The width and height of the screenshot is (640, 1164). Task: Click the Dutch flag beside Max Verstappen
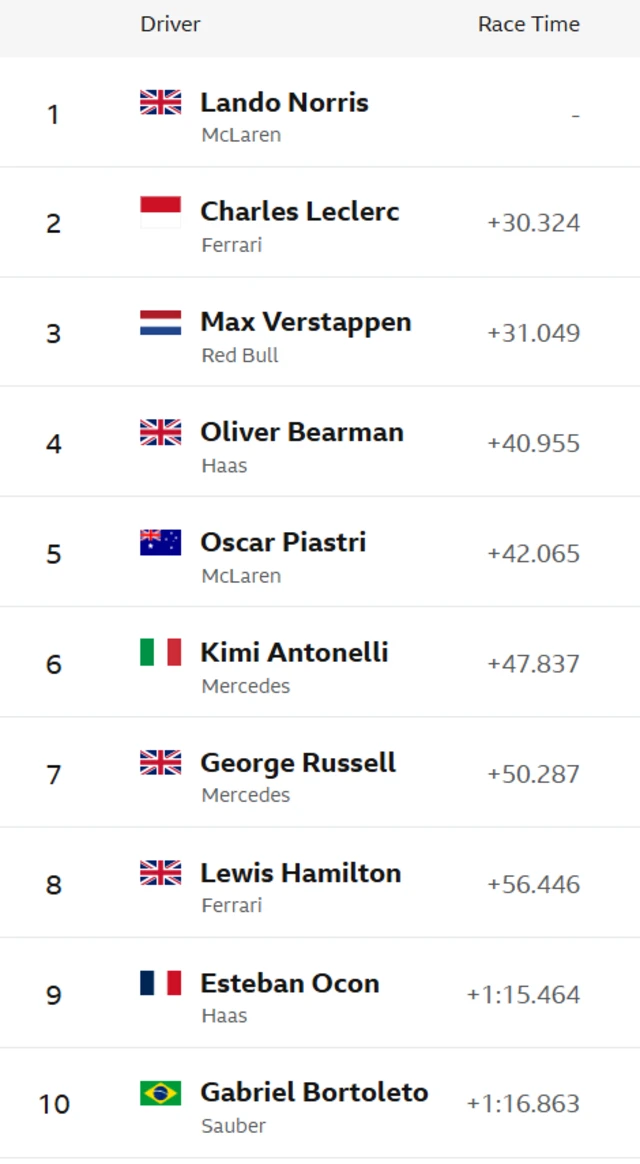[x=160, y=322]
